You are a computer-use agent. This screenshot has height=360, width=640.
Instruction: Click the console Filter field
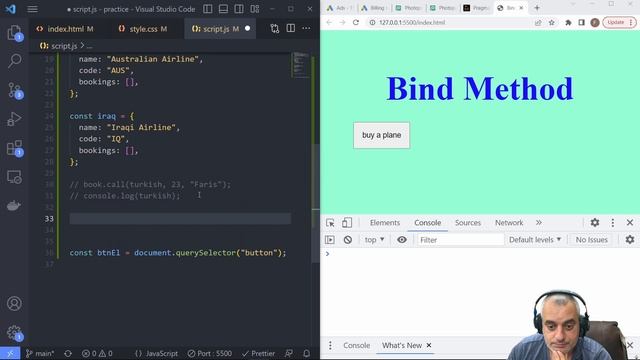[x=460, y=240]
